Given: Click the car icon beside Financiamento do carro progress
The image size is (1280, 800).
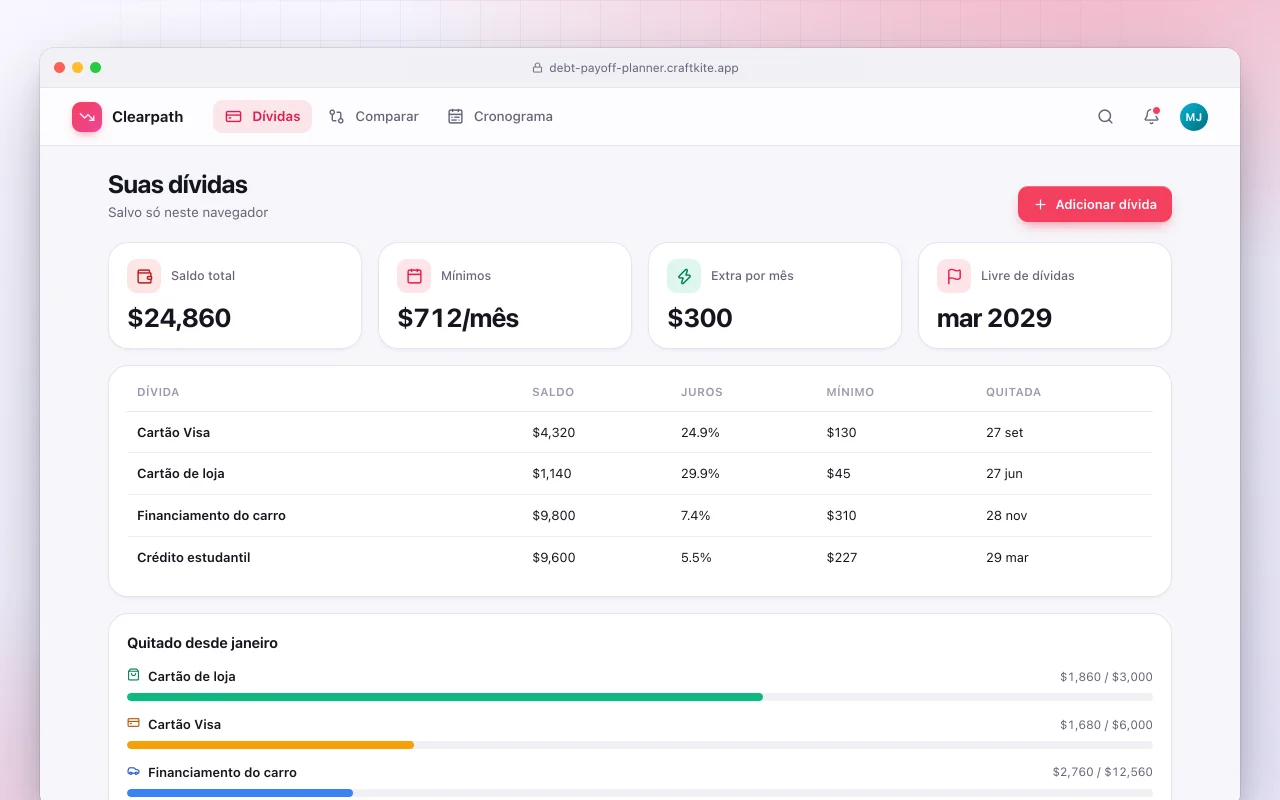Looking at the screenshot, I should 134,771.
